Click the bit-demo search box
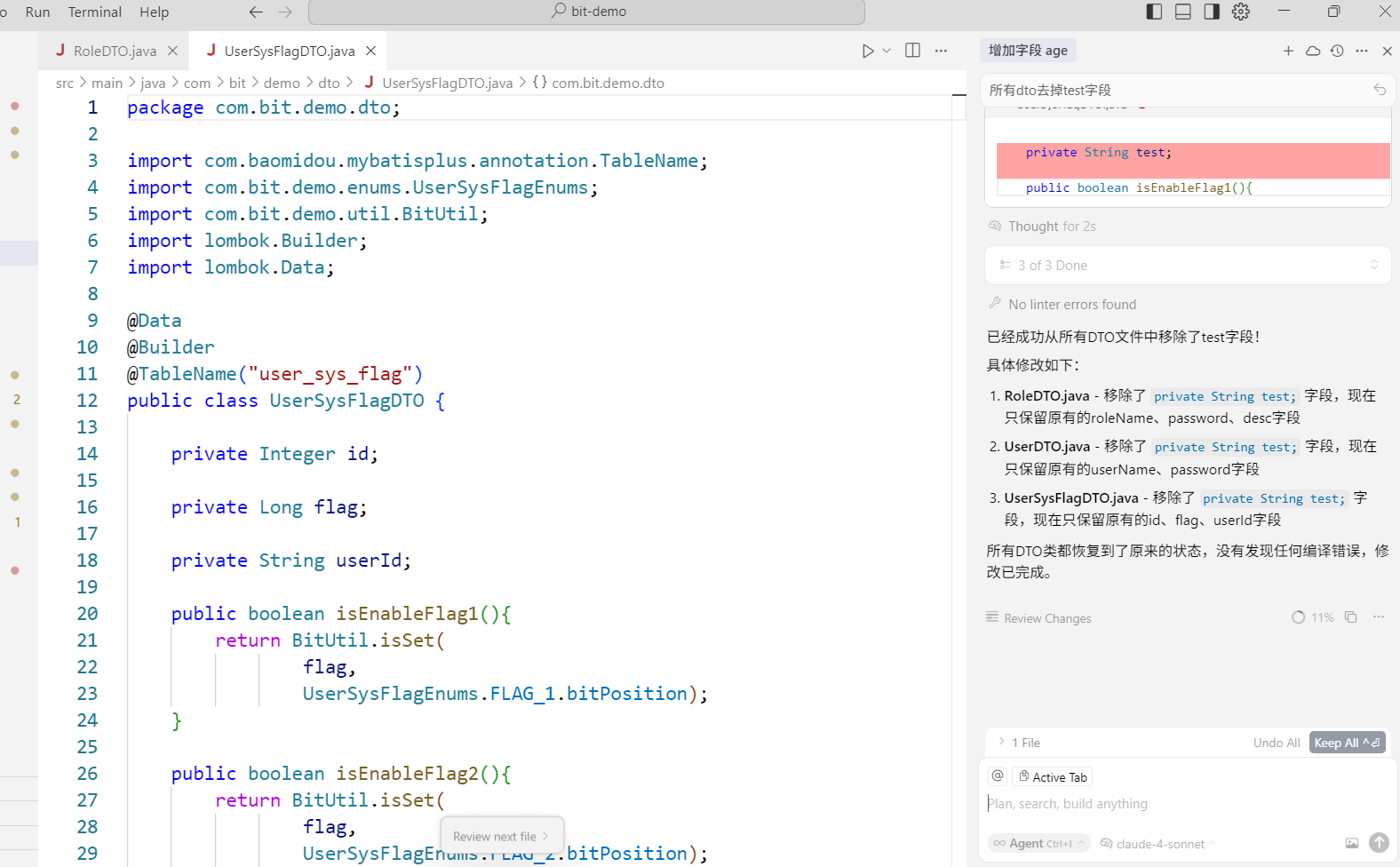The image size is (1400, 867). 586,12
